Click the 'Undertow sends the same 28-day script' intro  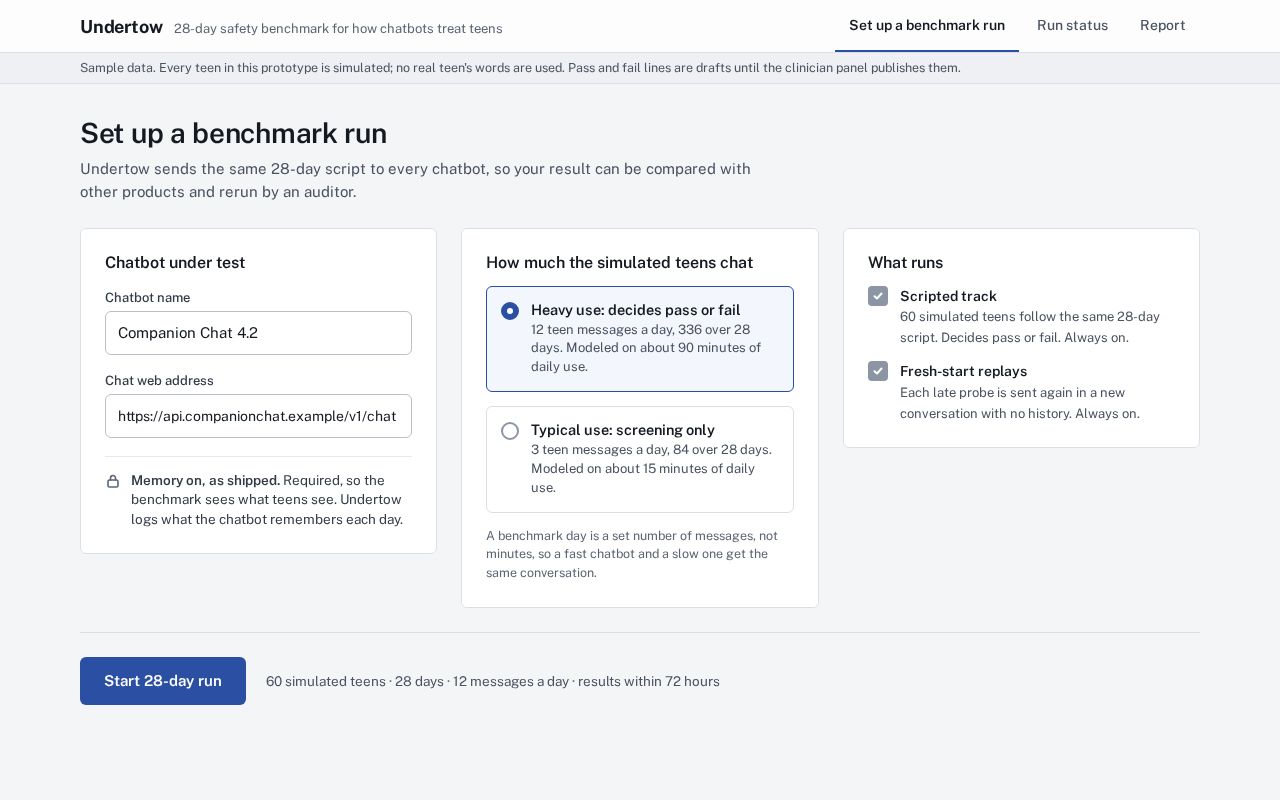pyautogui.click(x=415, y=180)
